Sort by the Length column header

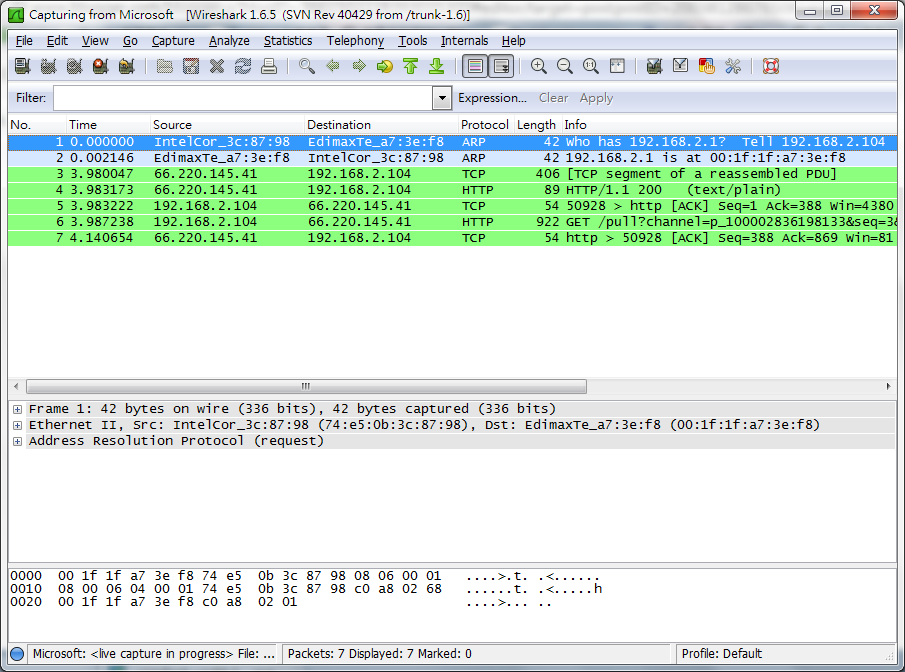[x=537, y=125]
